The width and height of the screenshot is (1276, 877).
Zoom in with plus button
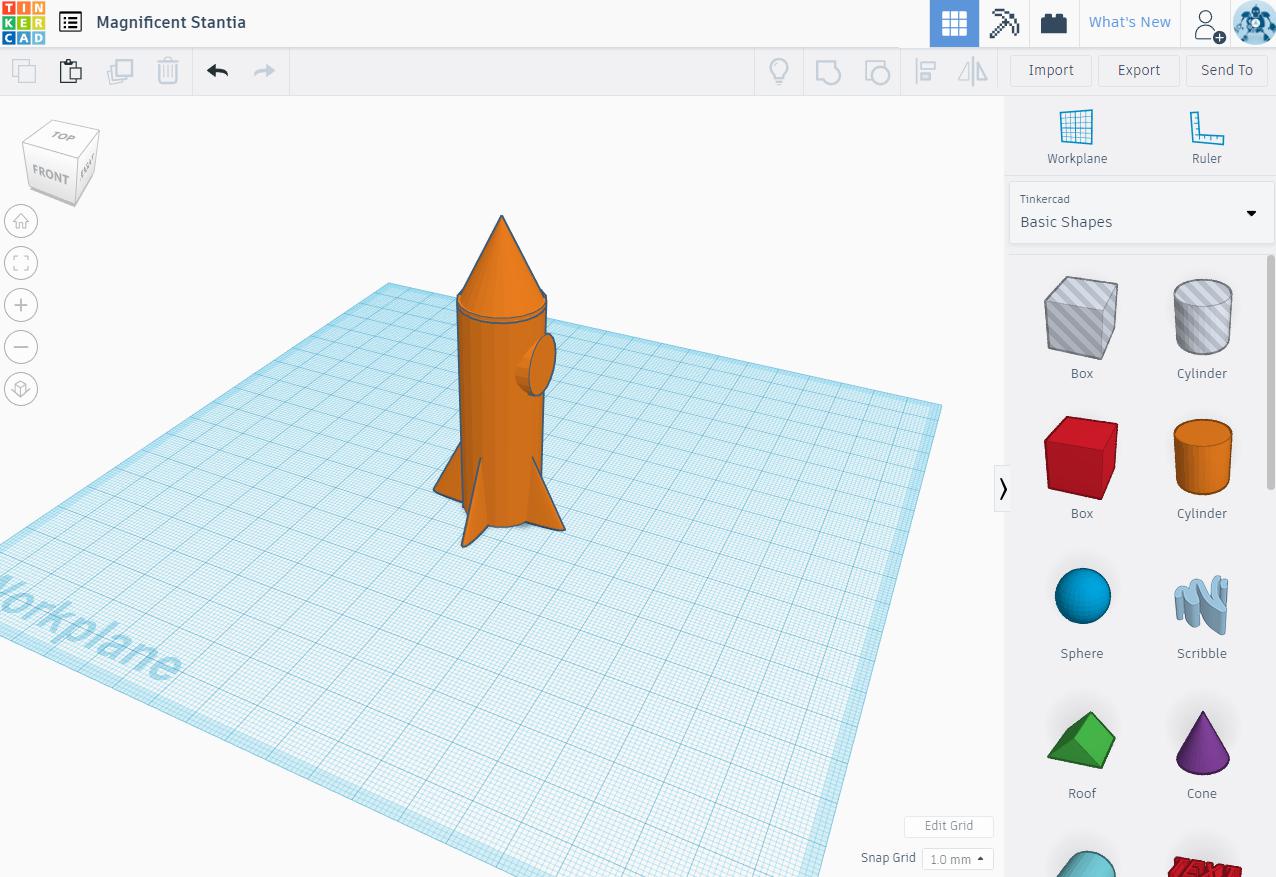[x=21, y=305]
